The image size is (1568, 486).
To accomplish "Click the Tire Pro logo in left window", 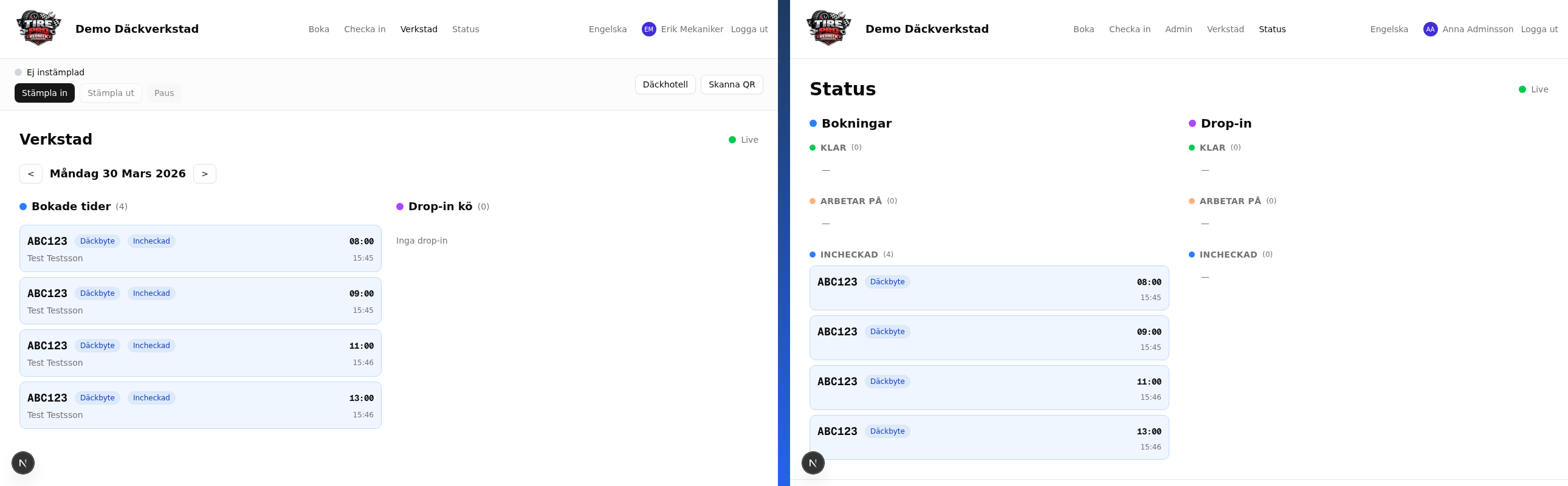I will (x=38, y=29).
